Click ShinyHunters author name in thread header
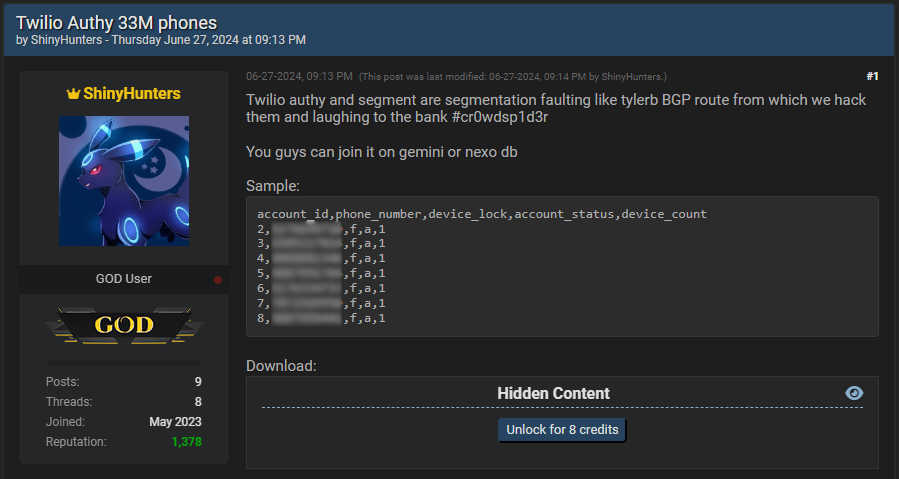The width and height of the screenshot is (899, 479). [x=67, y=40]
